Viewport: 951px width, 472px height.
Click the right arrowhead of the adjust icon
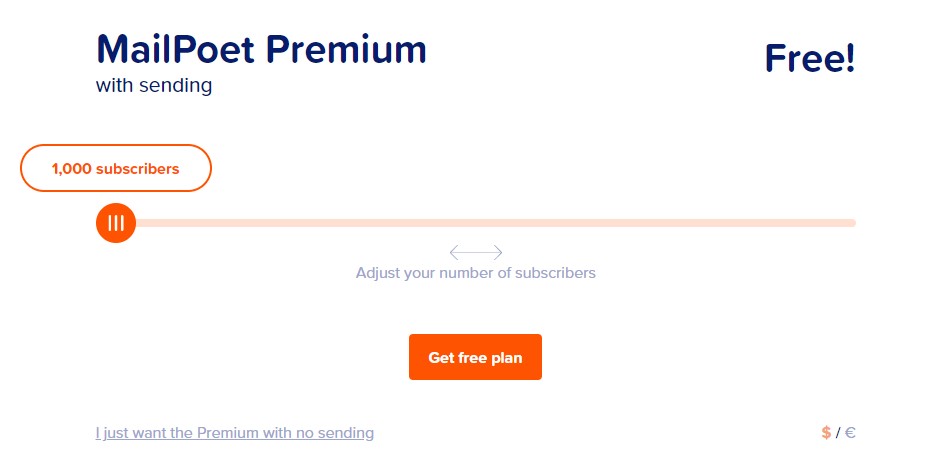coord(499,252)
